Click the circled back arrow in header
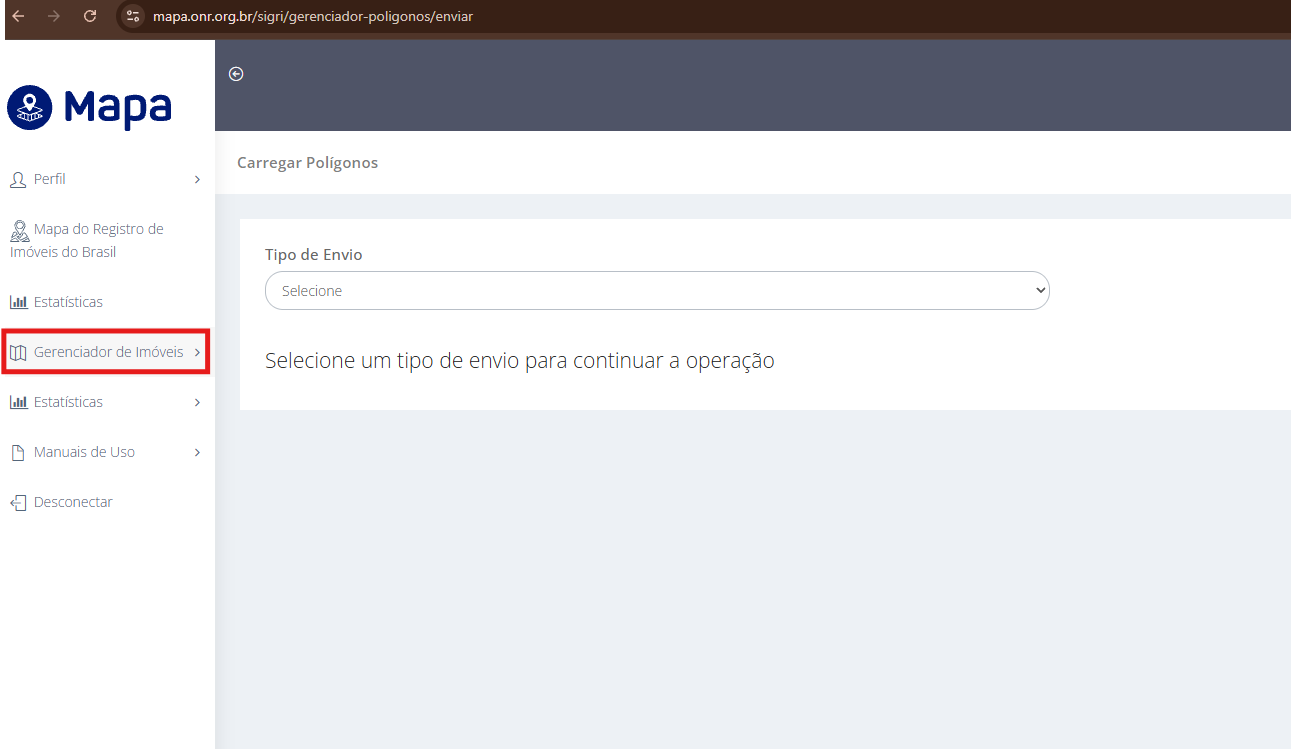 (x=236, y=74)
